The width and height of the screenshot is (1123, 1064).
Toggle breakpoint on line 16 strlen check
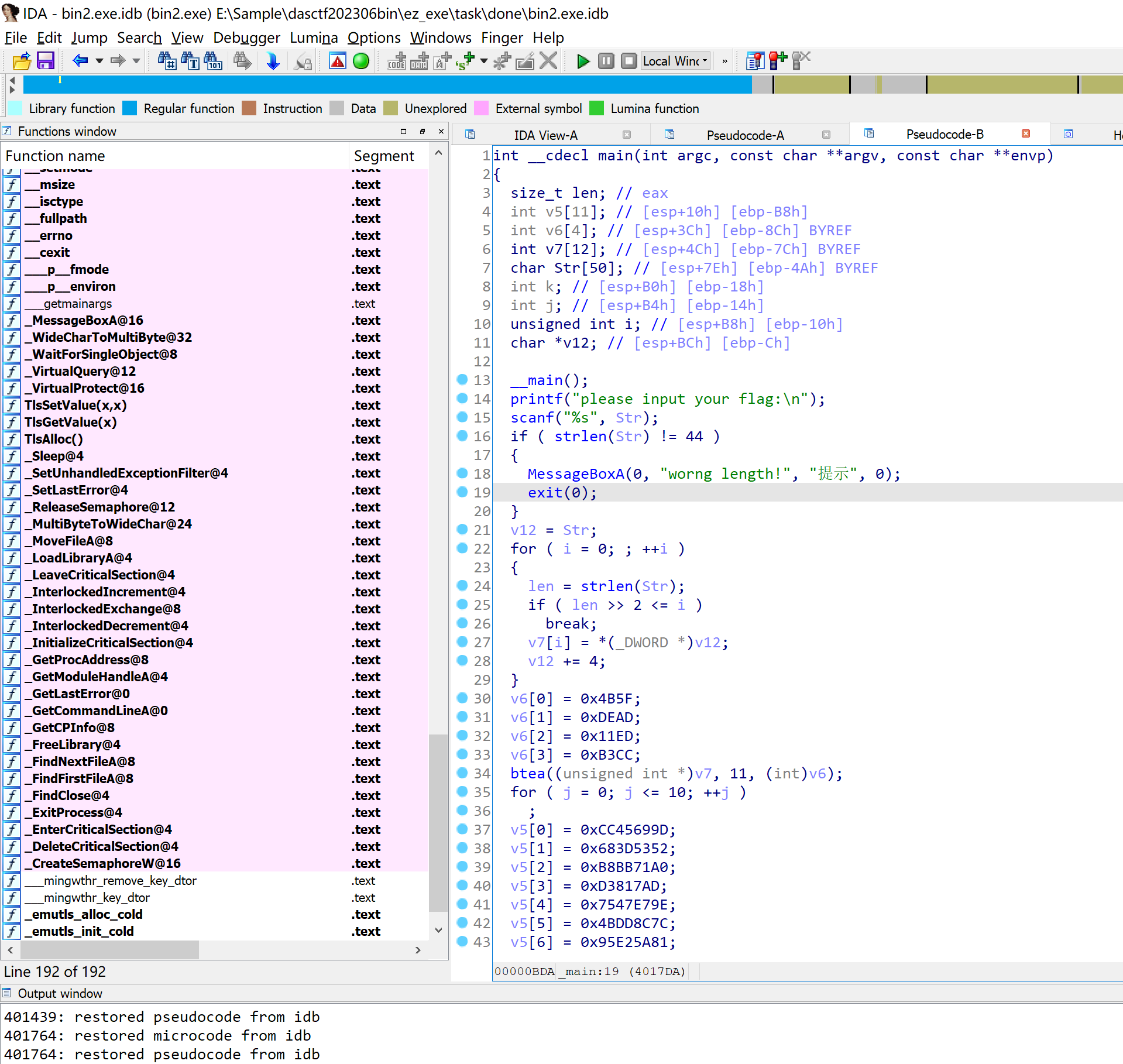coord(462,435)
